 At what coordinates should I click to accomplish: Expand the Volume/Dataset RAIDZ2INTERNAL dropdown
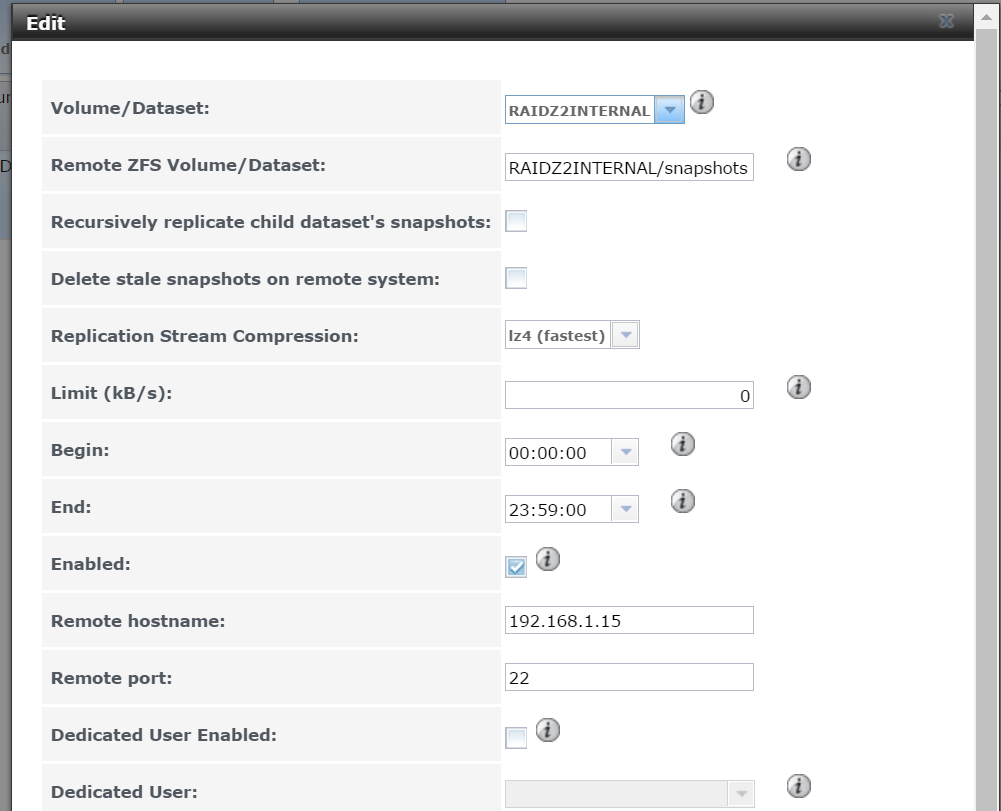click(670, 110)
